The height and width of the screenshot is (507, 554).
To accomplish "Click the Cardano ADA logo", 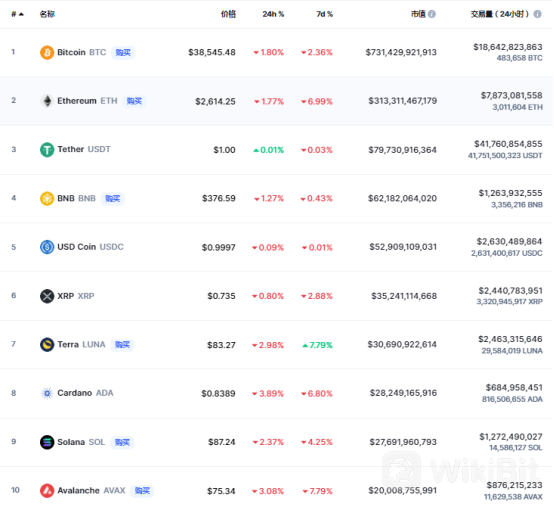I will [x=47, y=393].
